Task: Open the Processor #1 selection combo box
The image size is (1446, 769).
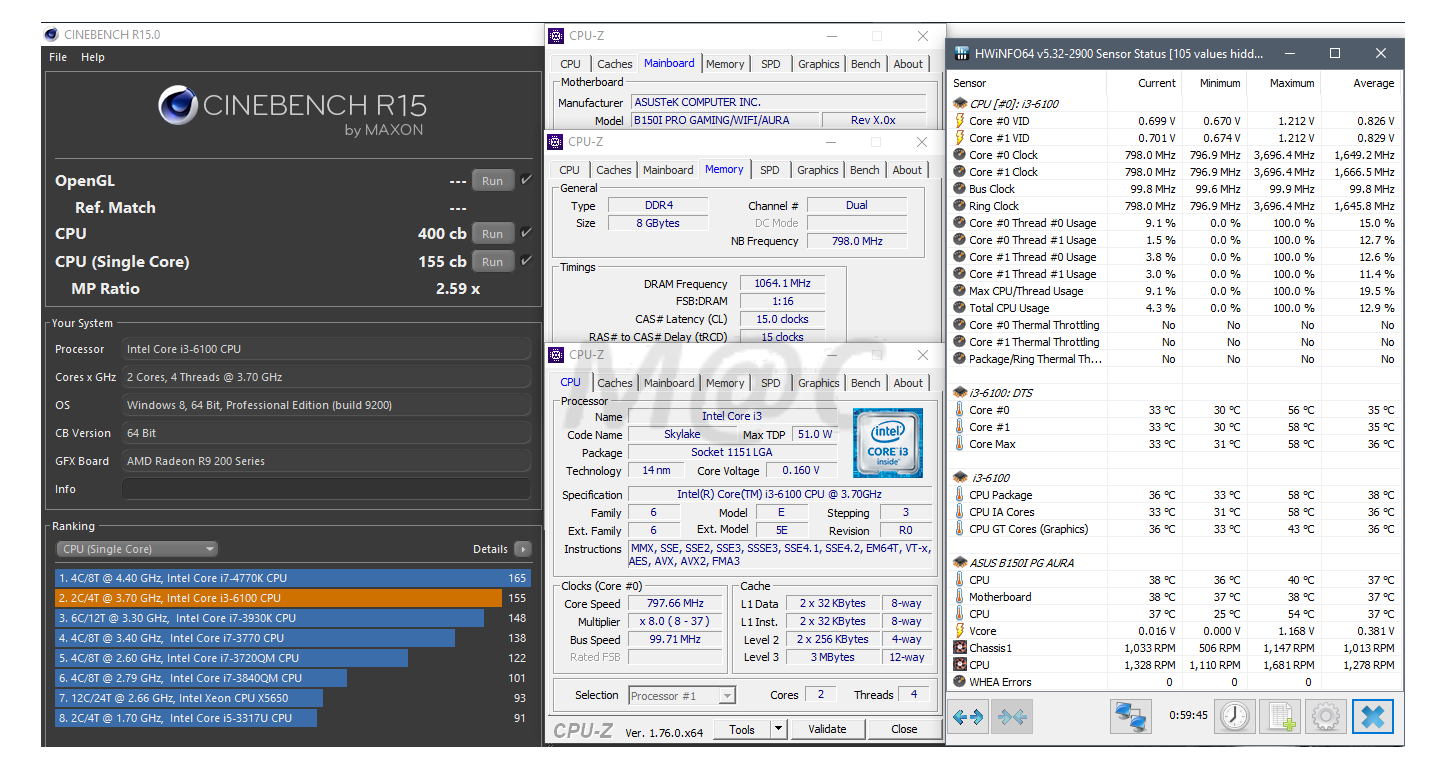Action: pos(682,696)
